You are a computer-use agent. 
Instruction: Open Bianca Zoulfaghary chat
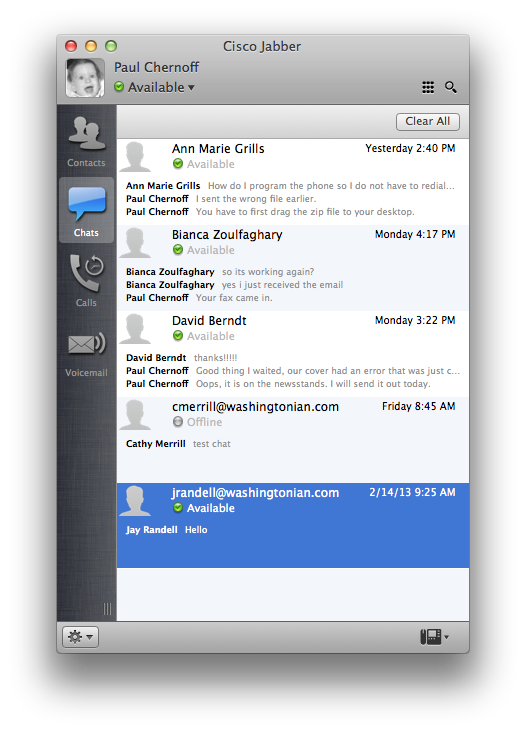coord(293,268)
